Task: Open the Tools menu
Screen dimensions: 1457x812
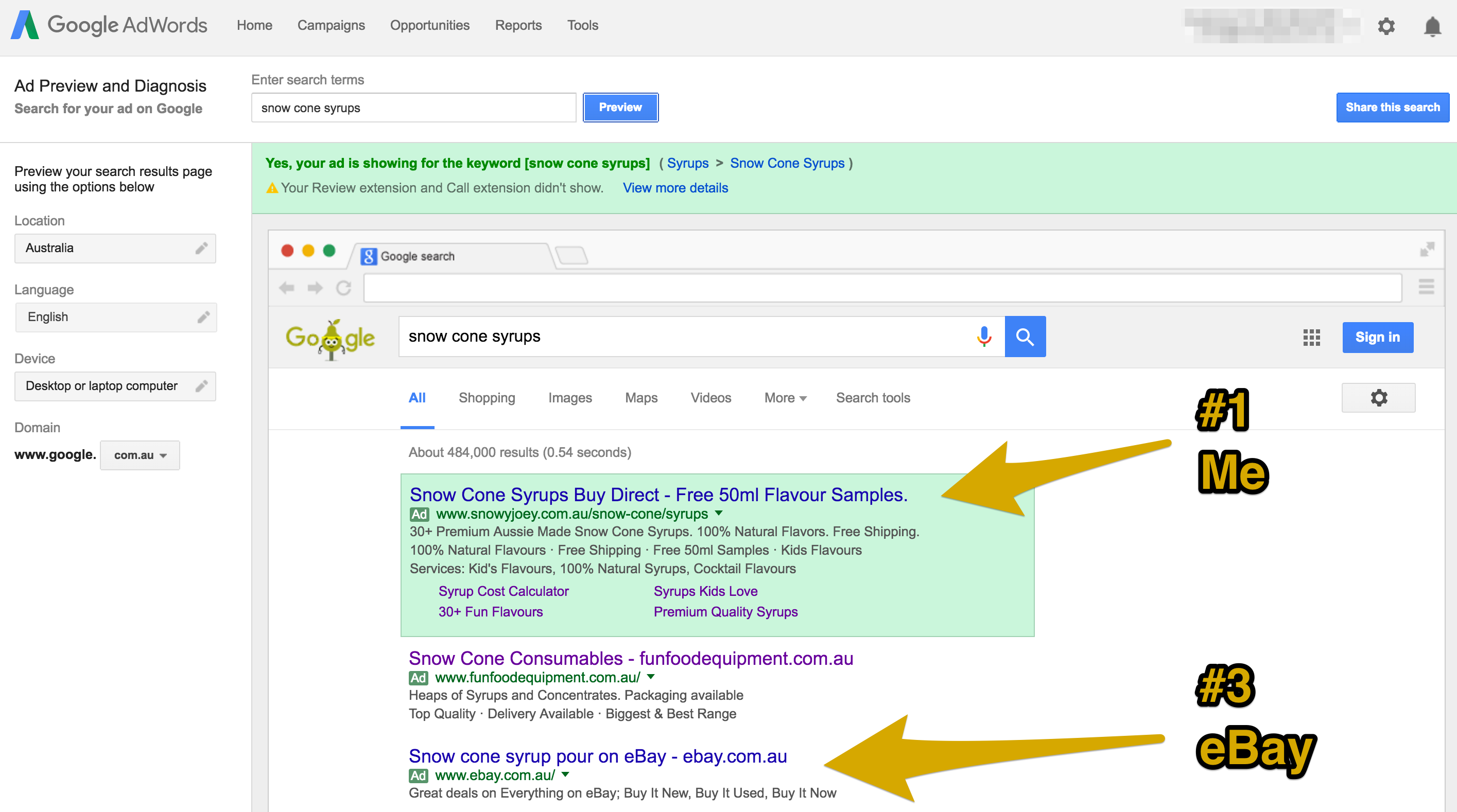Action: coord(583,25)
